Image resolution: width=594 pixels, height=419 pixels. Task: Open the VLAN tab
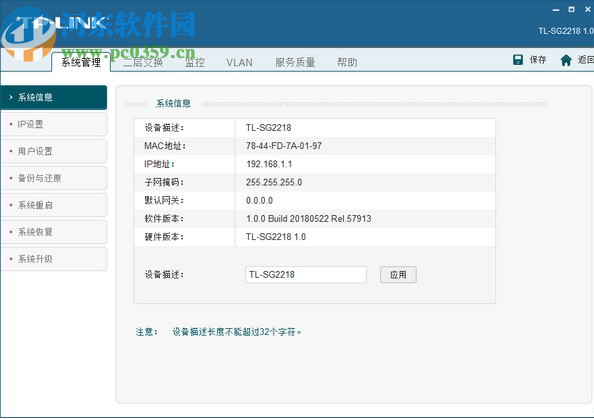[239, 63]
